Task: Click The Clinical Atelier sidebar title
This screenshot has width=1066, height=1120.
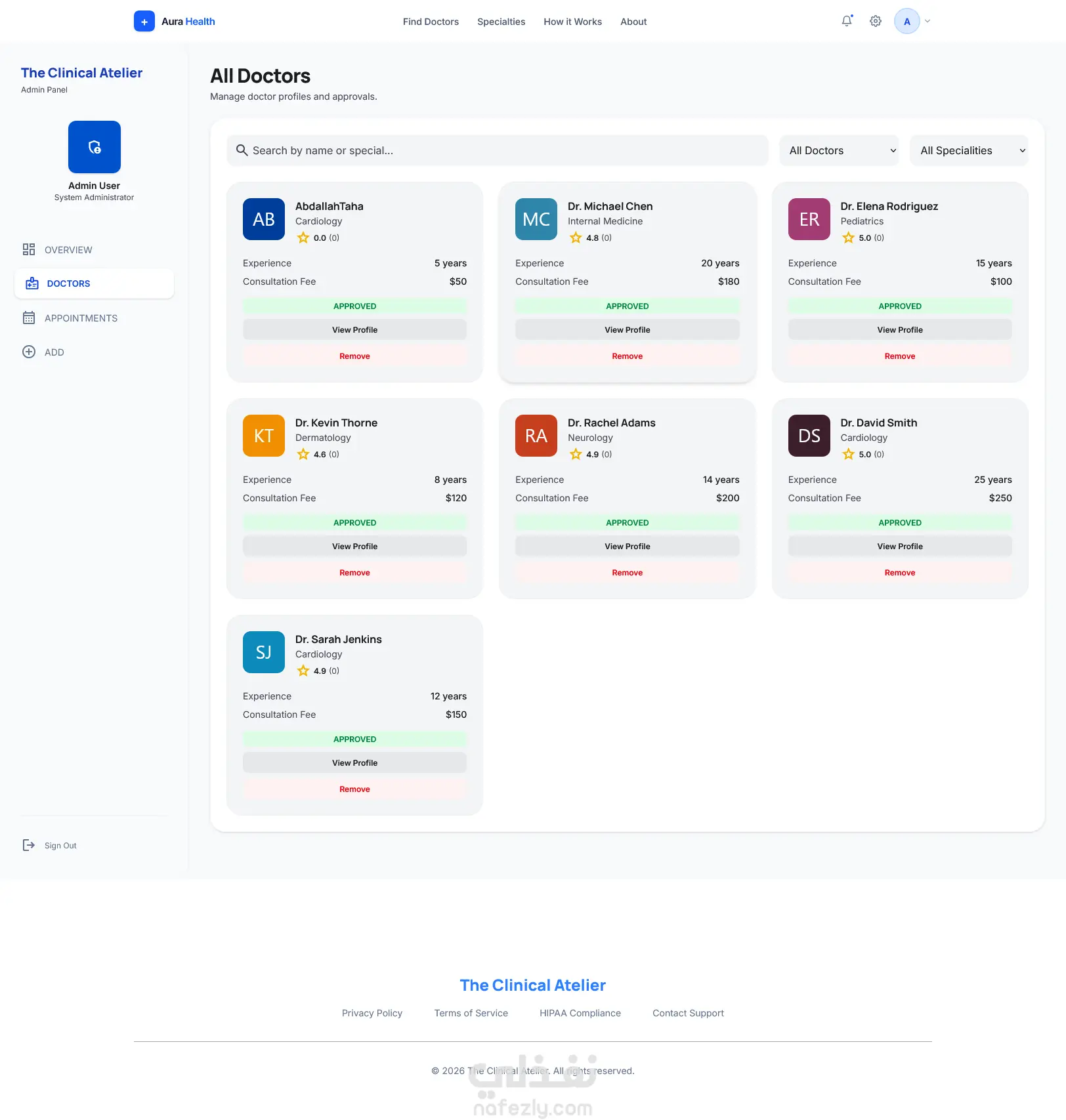Action: pos(81,73)
